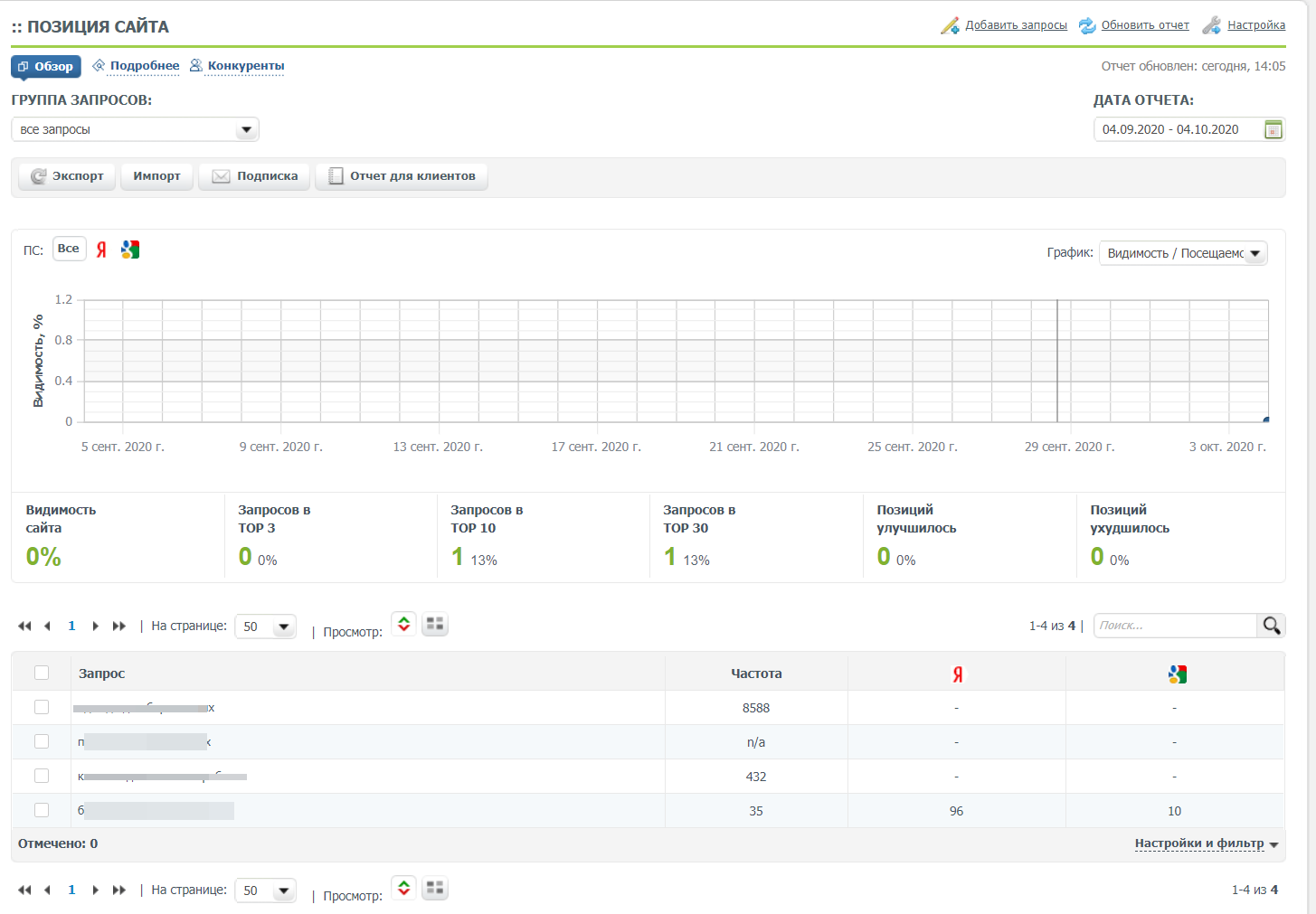The image size is (1316, 914).
Task: Open the 'Конкуренты' tab
Action: click(245, 66)
